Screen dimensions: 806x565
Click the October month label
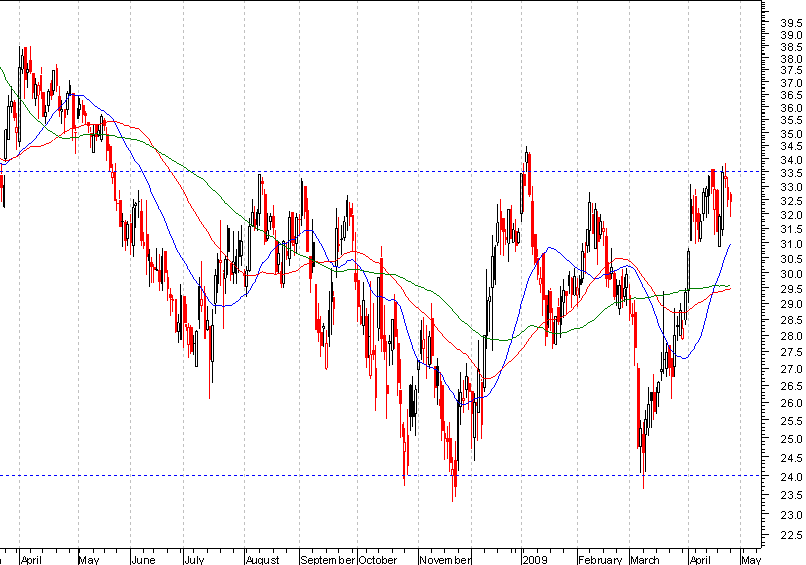point(378,559)
